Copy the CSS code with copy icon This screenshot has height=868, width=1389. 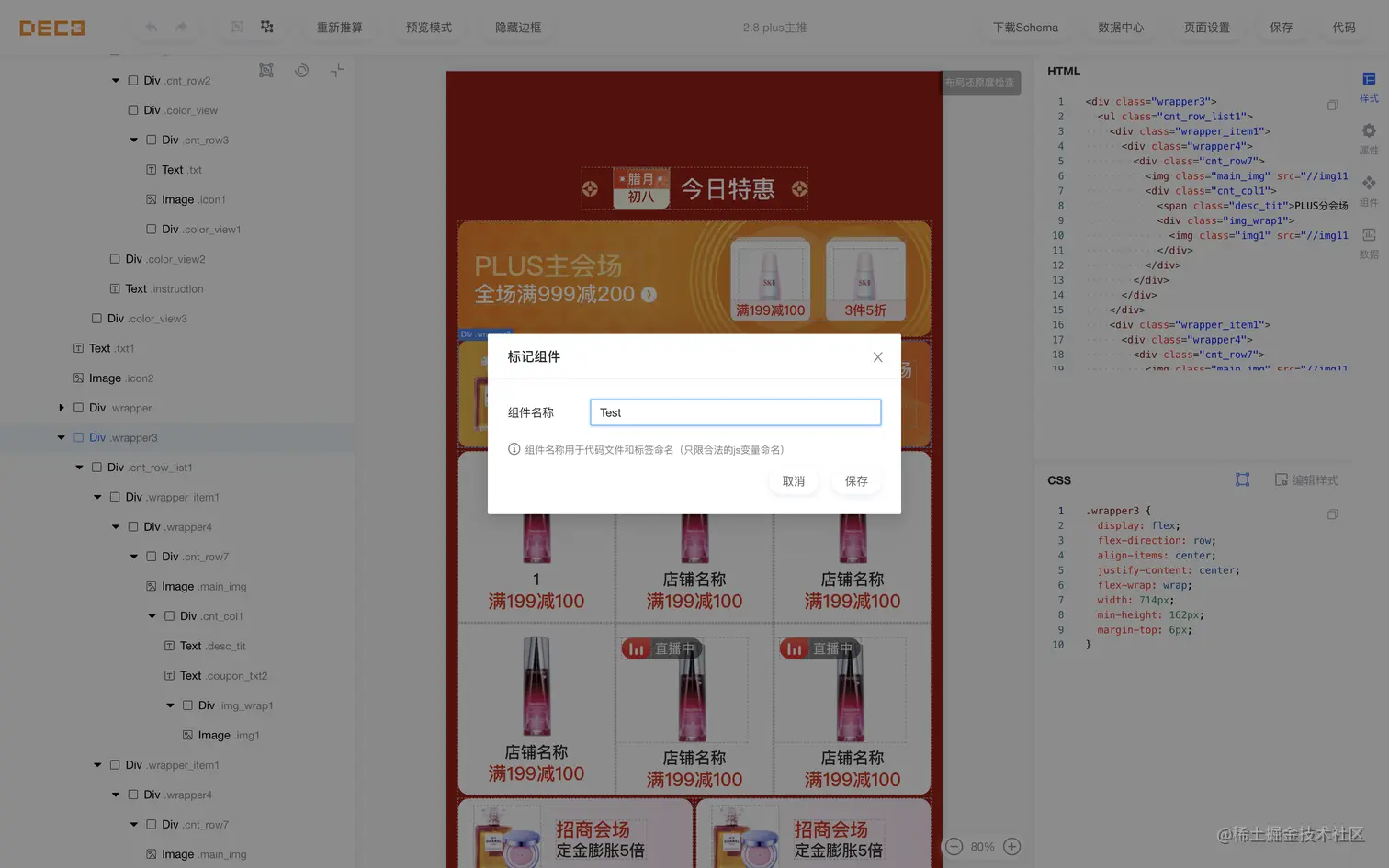tap(1332, 514)
